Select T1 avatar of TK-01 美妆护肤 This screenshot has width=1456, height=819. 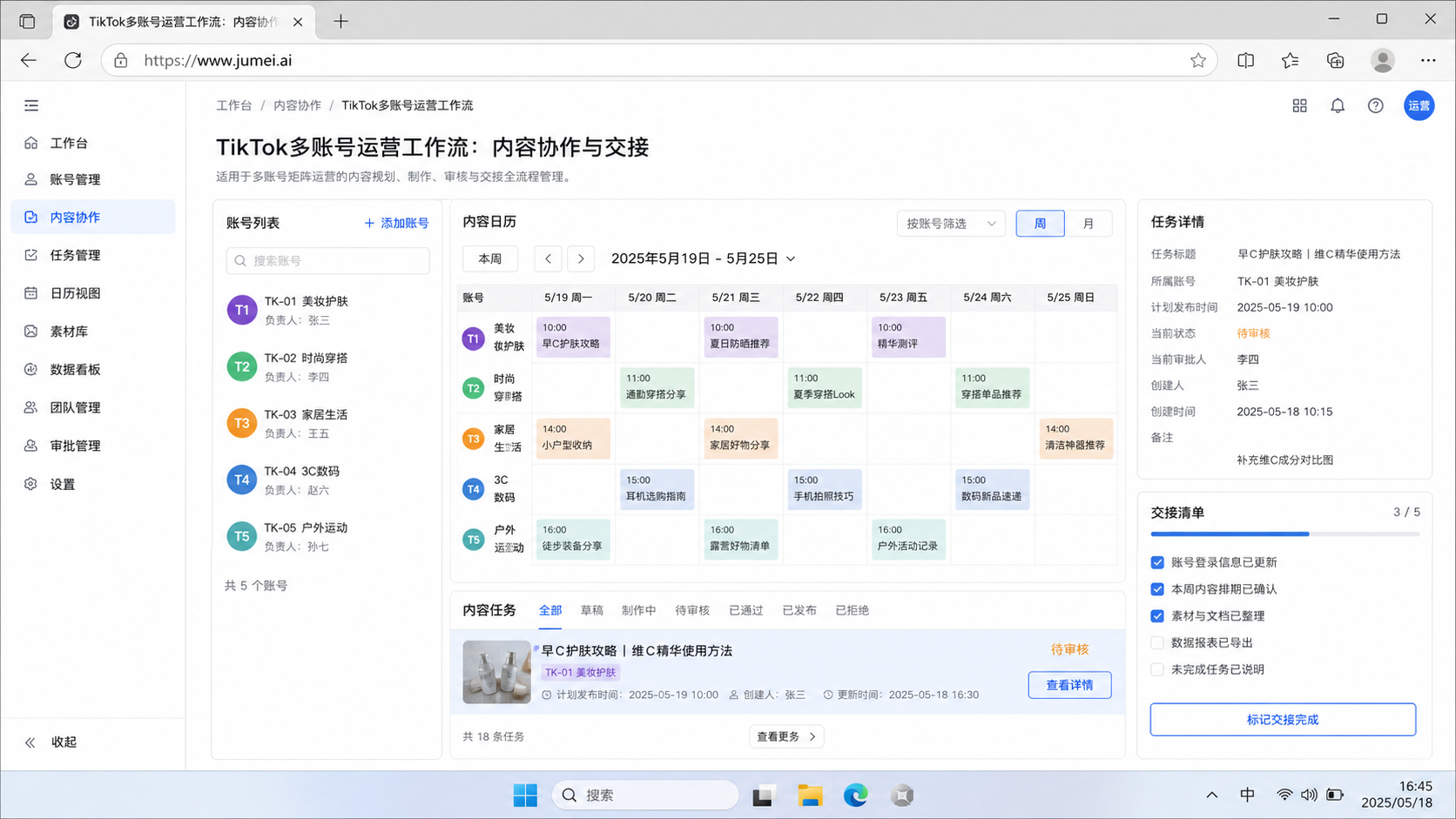point(242,310)
